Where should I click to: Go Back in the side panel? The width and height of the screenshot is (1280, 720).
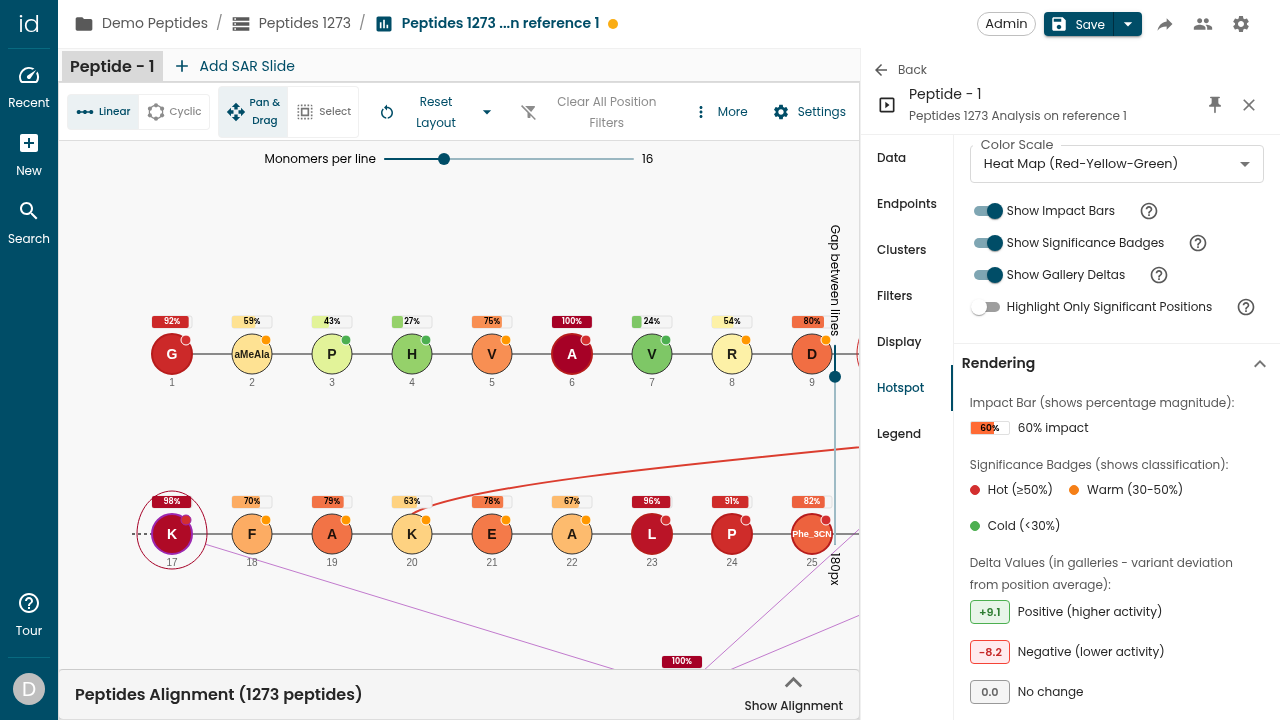[900, 70]
